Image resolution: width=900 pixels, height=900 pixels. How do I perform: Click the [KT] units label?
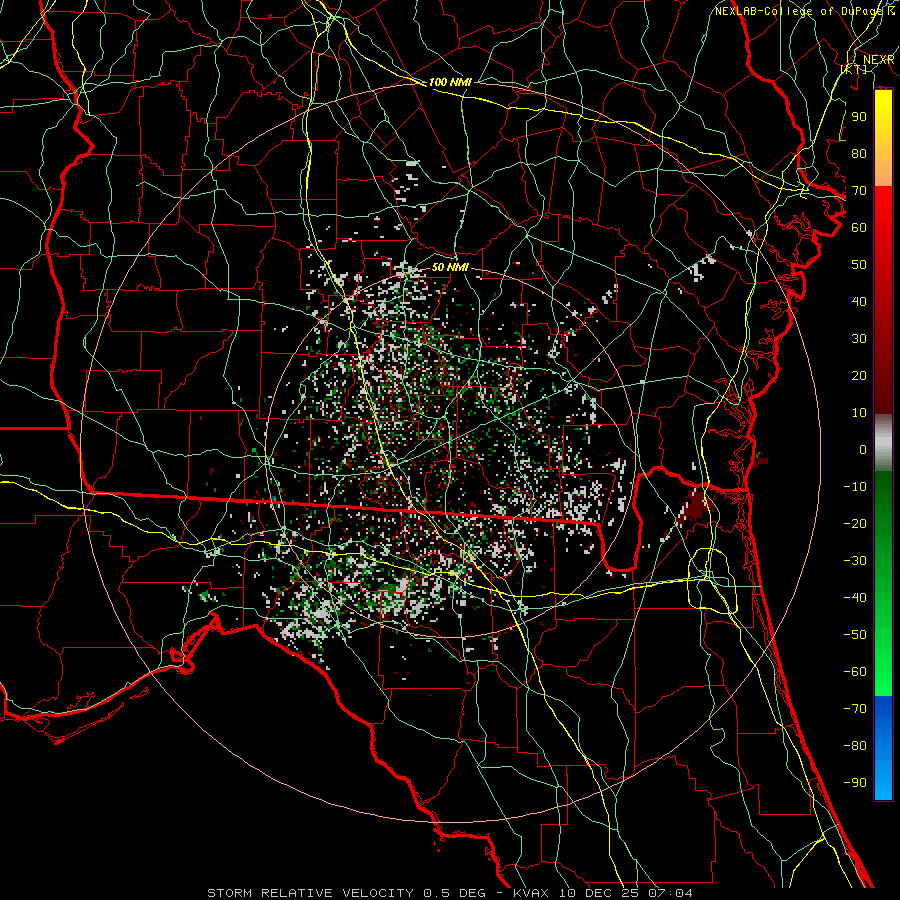tap(854, 69)
